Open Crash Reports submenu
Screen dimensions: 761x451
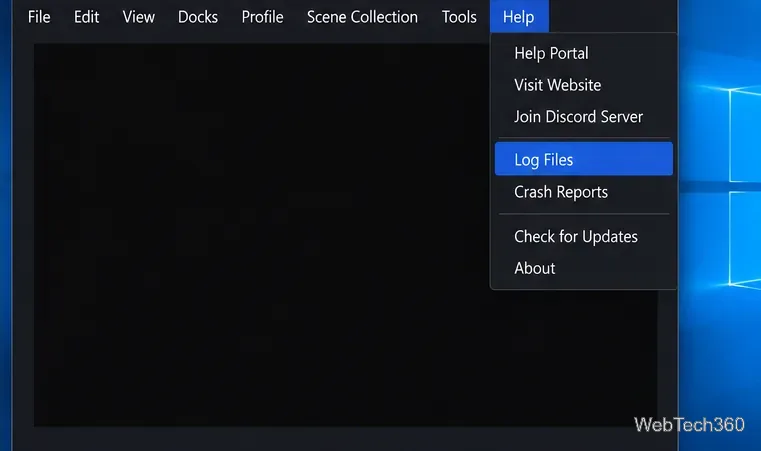pyautogui.click(x=584, y=192)
